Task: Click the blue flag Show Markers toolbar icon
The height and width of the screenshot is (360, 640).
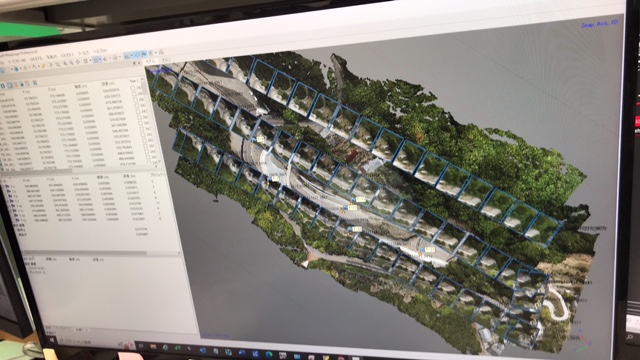Action: pos(144,54)
